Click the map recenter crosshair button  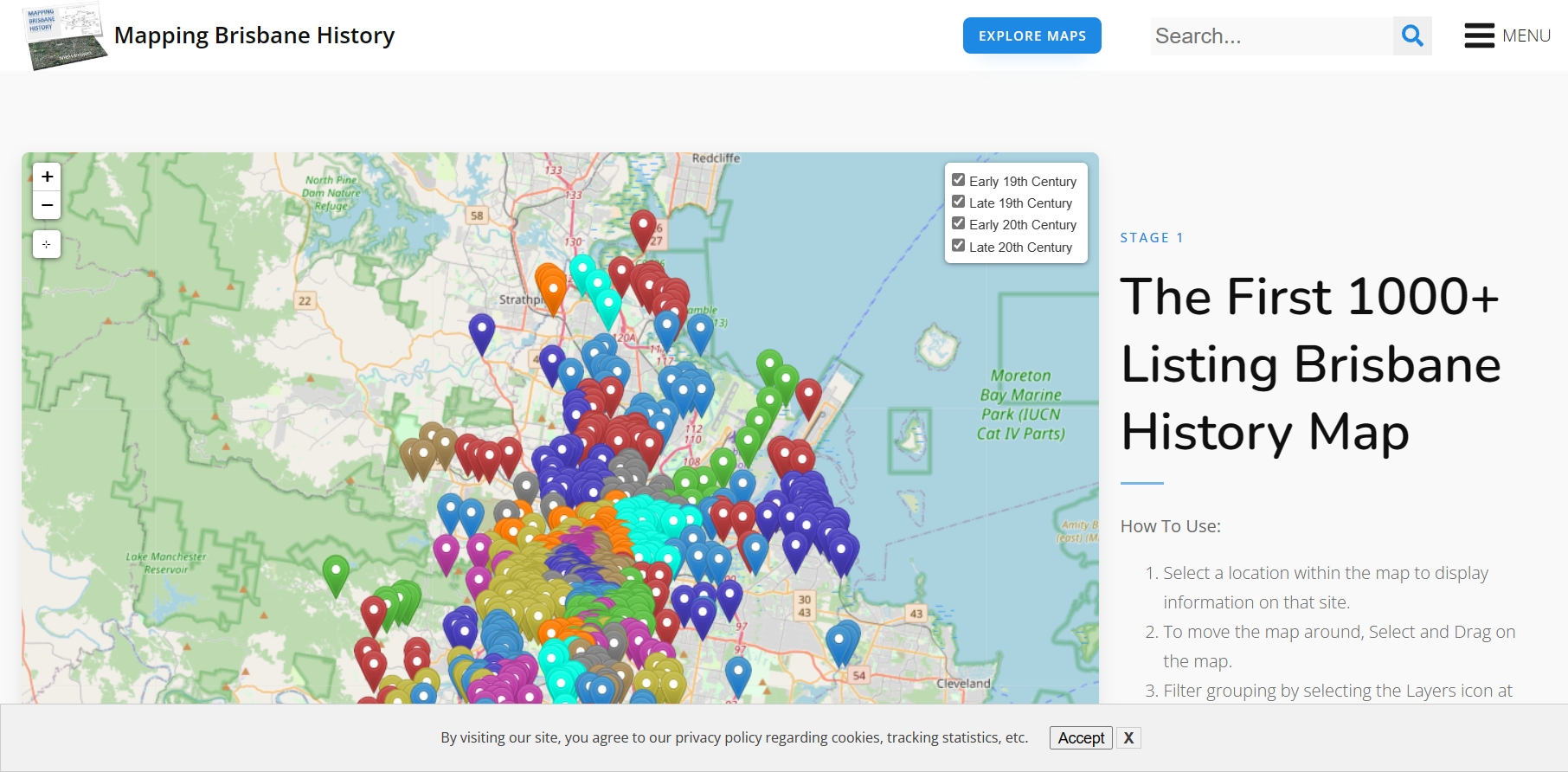click(47, 244)
